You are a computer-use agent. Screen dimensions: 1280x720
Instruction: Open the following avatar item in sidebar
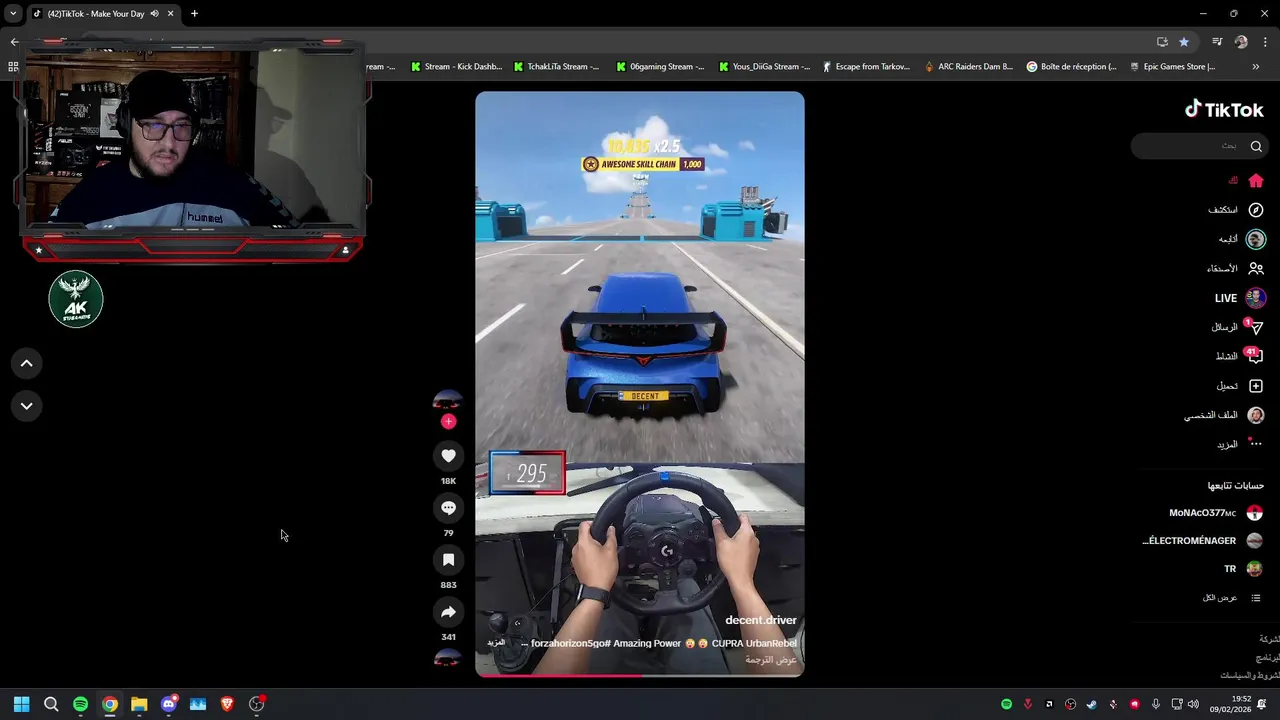tap(1256, 239)
